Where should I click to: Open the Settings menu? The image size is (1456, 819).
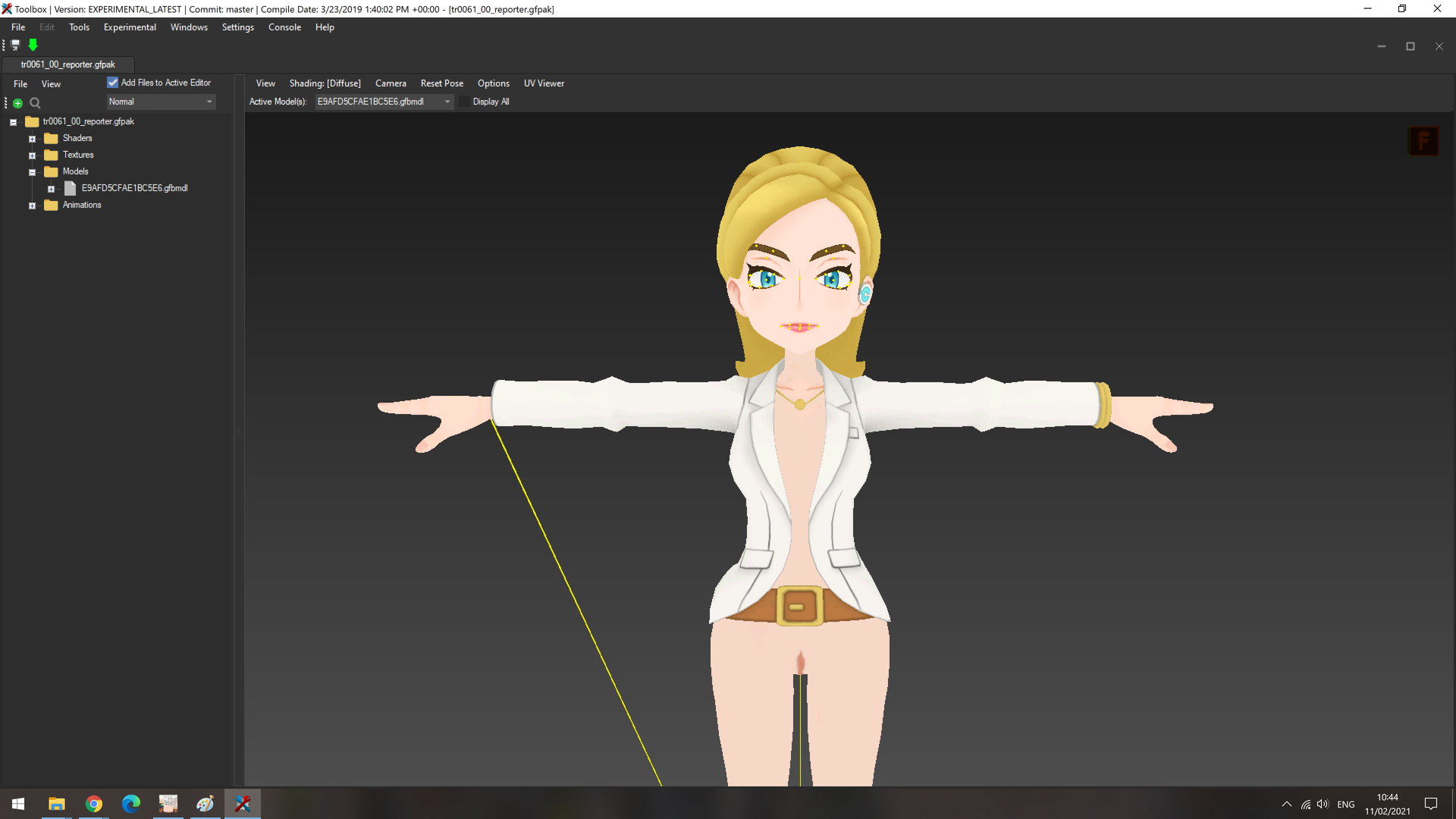pos(238,27)
